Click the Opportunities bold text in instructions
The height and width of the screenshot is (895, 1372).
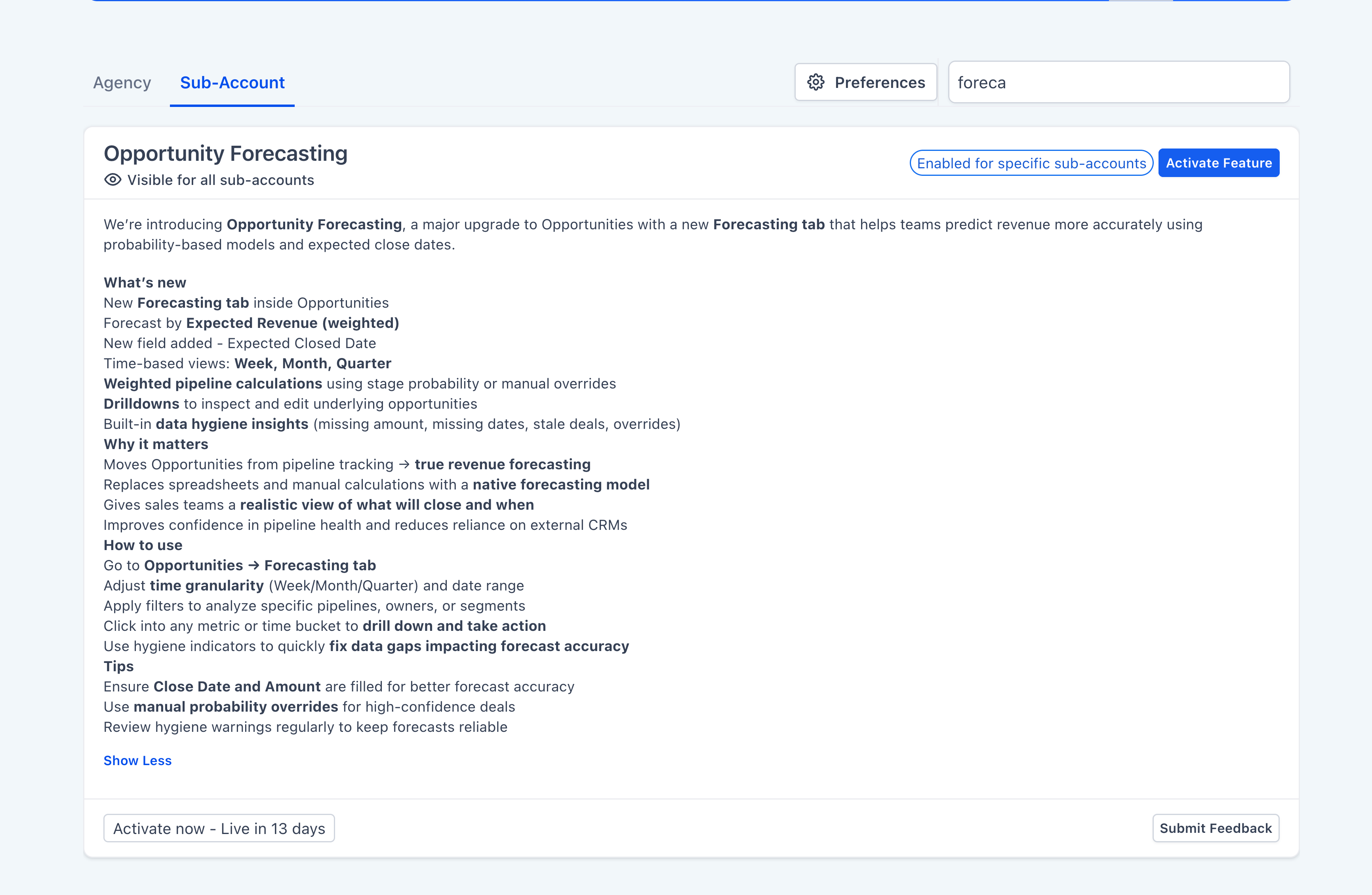click(193, 566)
